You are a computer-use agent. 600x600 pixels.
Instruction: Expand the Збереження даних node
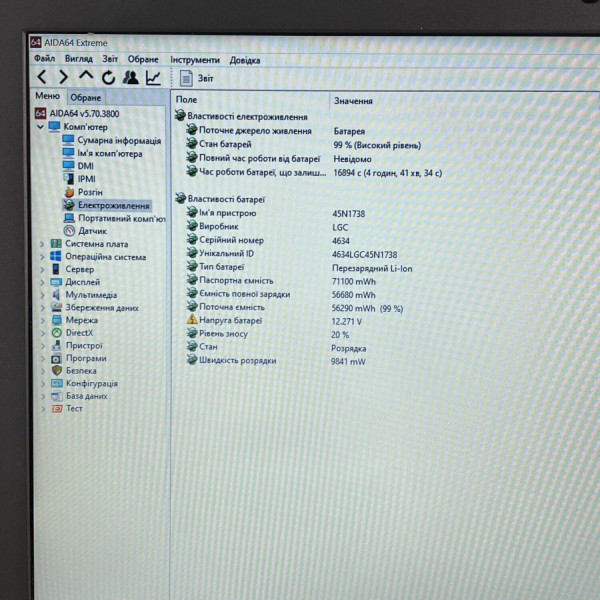pyautogui.click(x=42, y=308)
